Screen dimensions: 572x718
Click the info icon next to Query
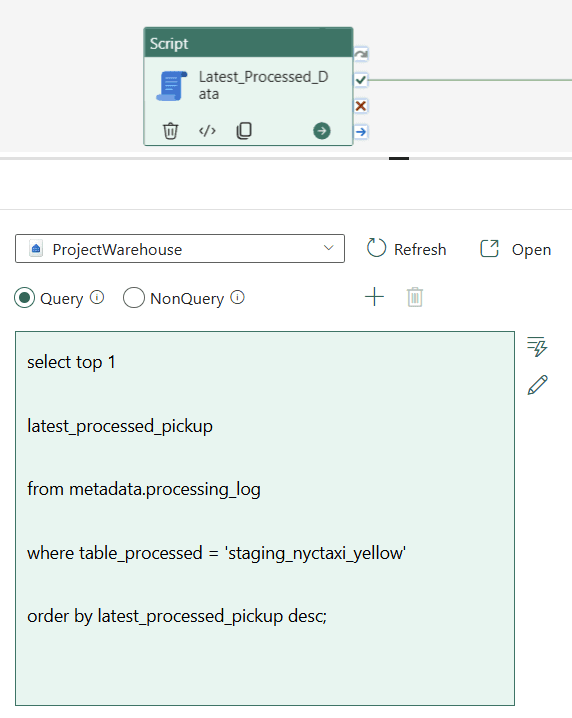point(97,297)
